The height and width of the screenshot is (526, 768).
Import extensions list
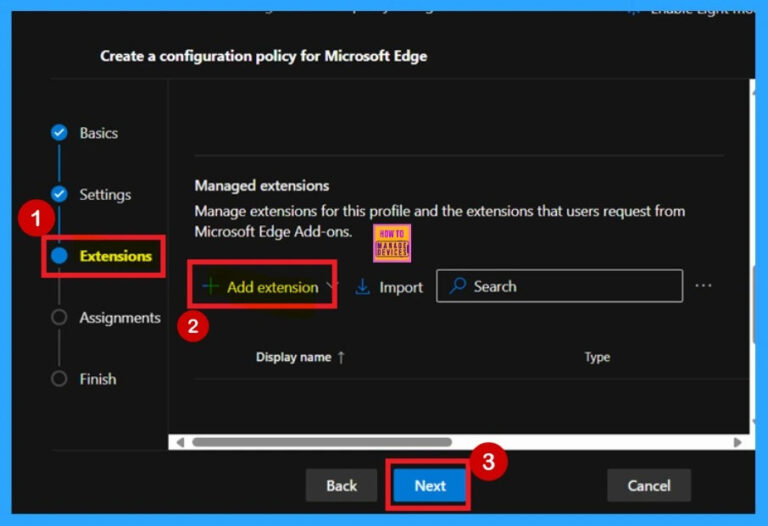(389, 287)
